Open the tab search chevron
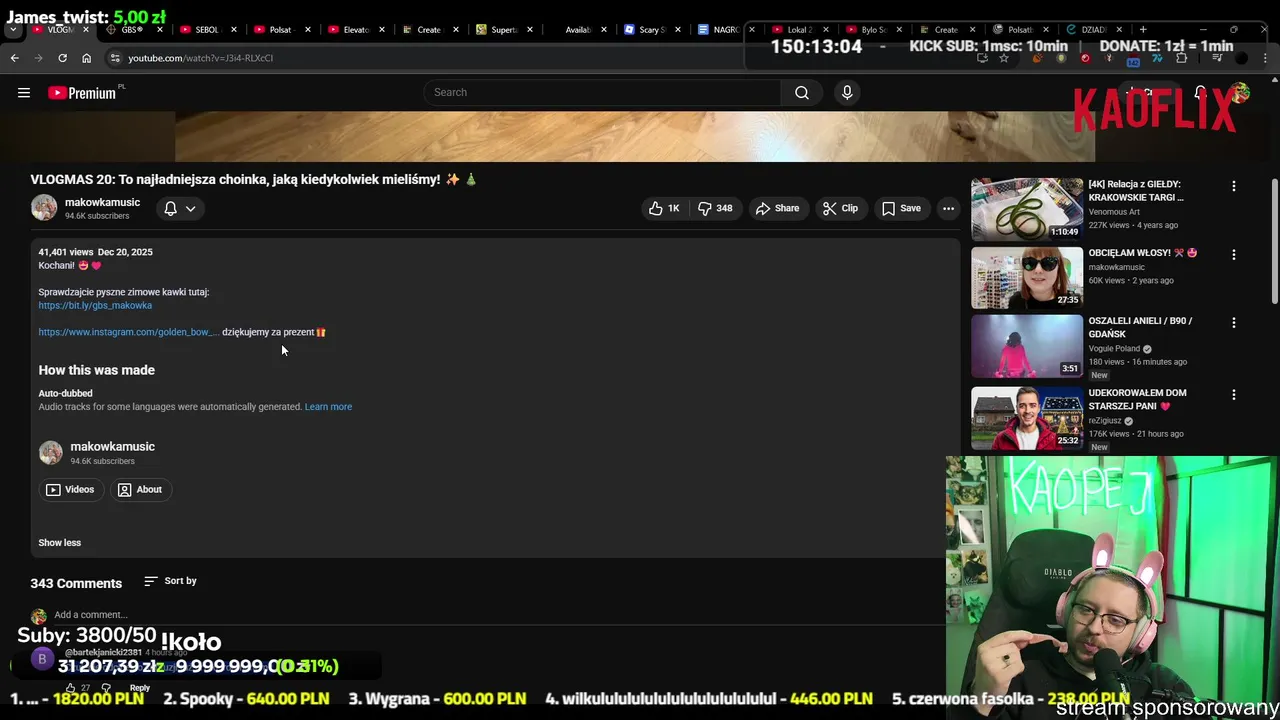This screenshot has height=720, width=1280. [x=13, y=30]
